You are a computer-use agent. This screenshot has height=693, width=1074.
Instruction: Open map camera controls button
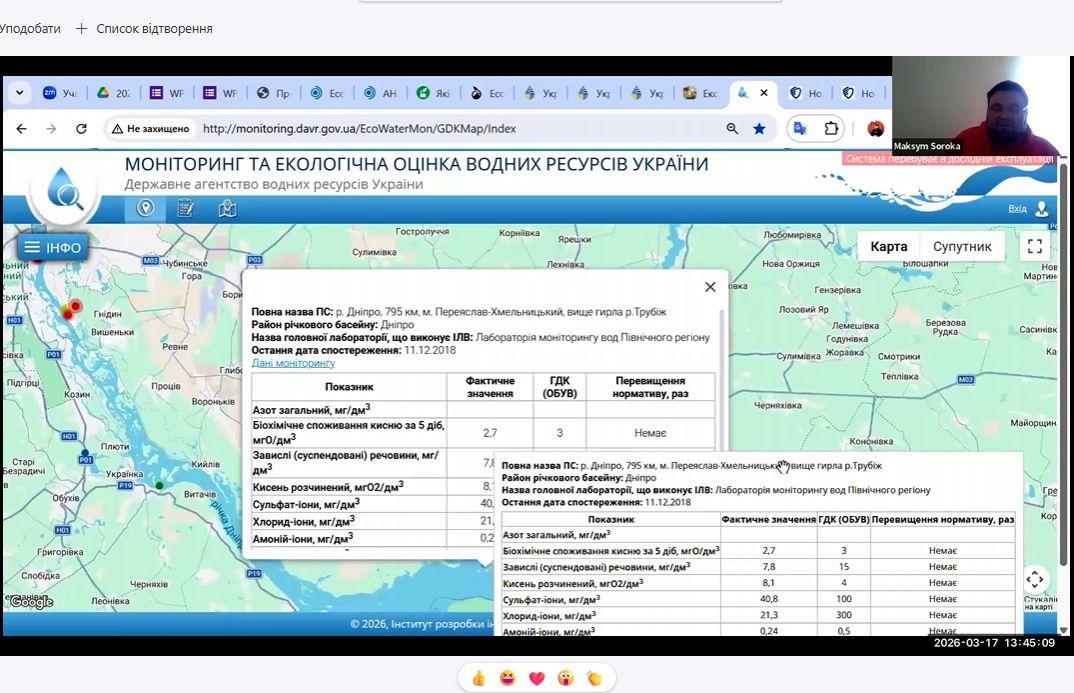(x=1035, y=579)
